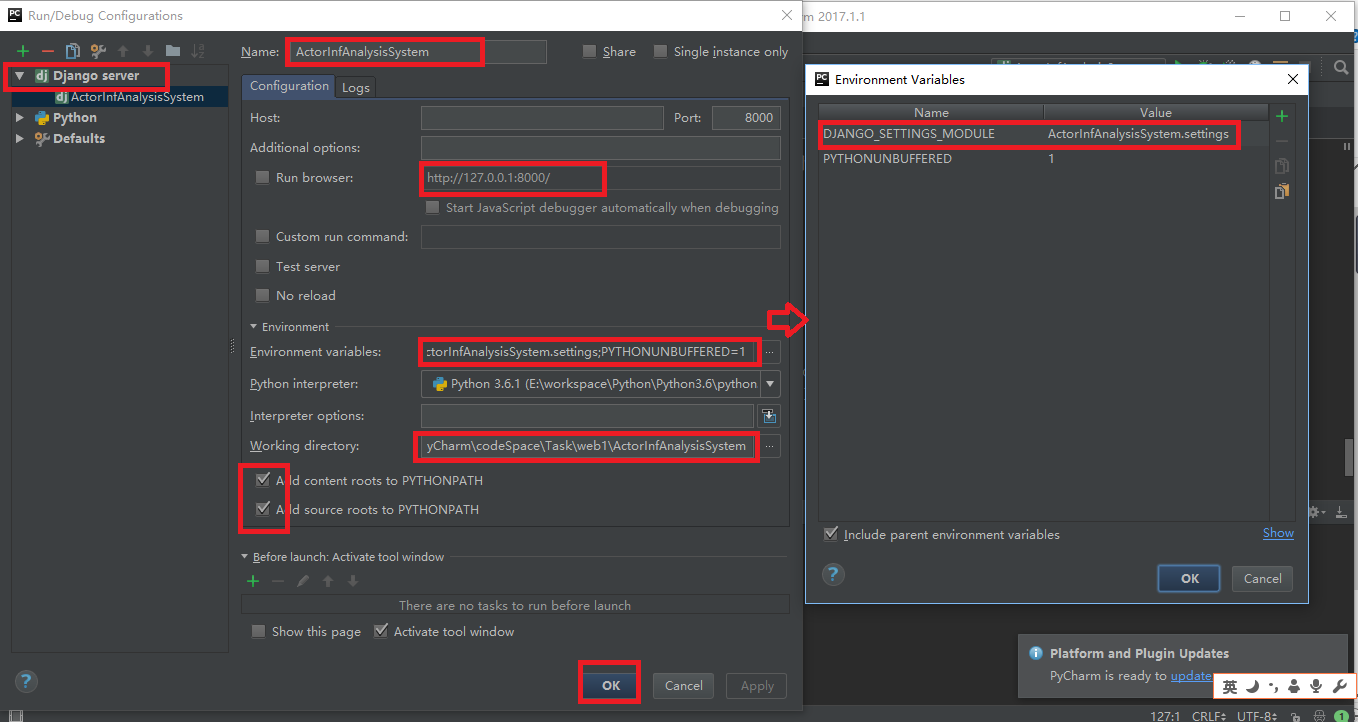Collapse the Before launch section
This screenshot has height=722, width=1358.
point(245,557)
